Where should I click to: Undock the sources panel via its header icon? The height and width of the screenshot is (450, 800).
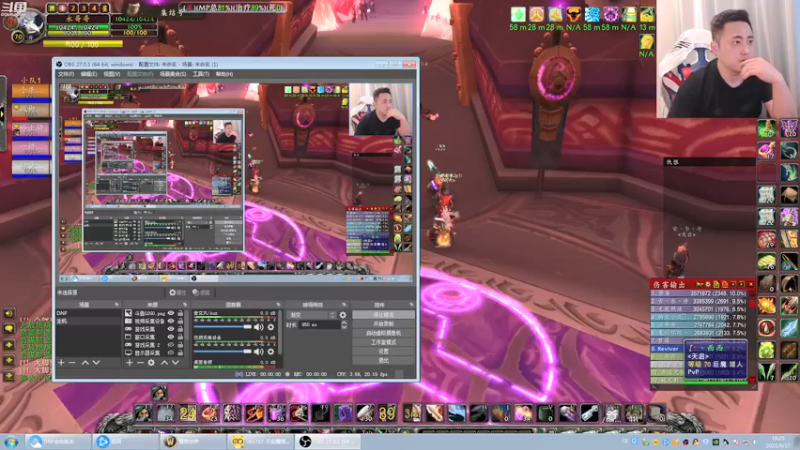(185, 305)
